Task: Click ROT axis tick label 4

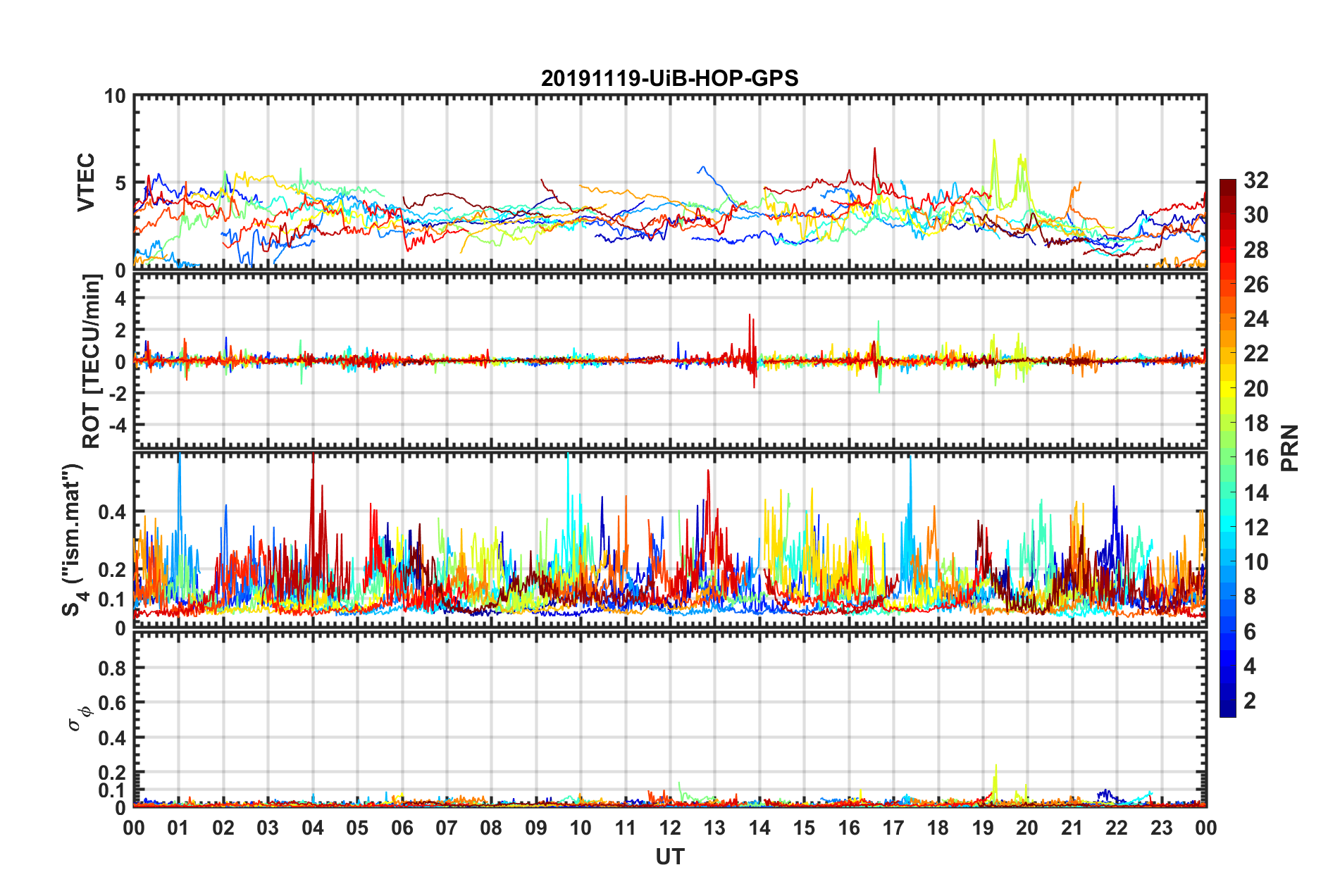Action: click(120, 298)
